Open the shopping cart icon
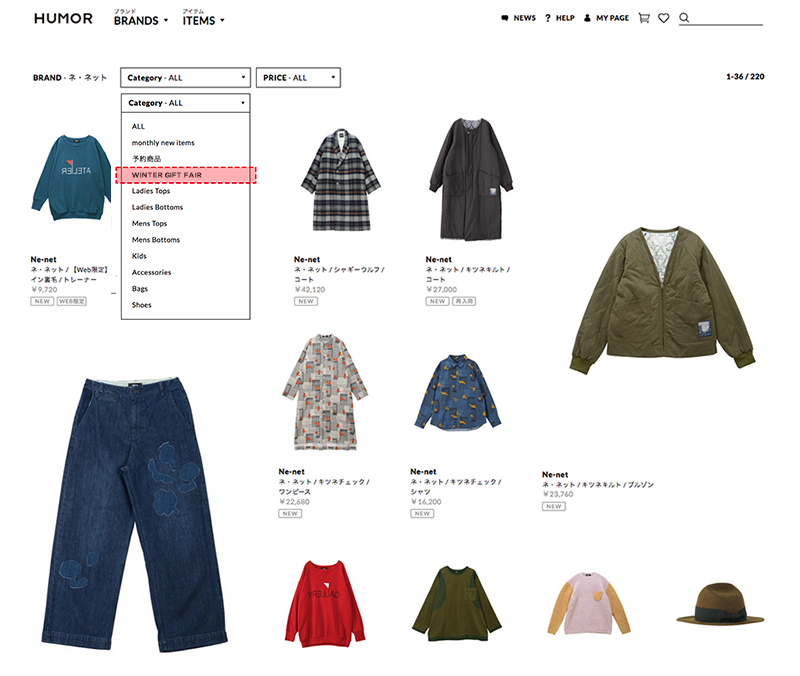 tap(644, 18)
